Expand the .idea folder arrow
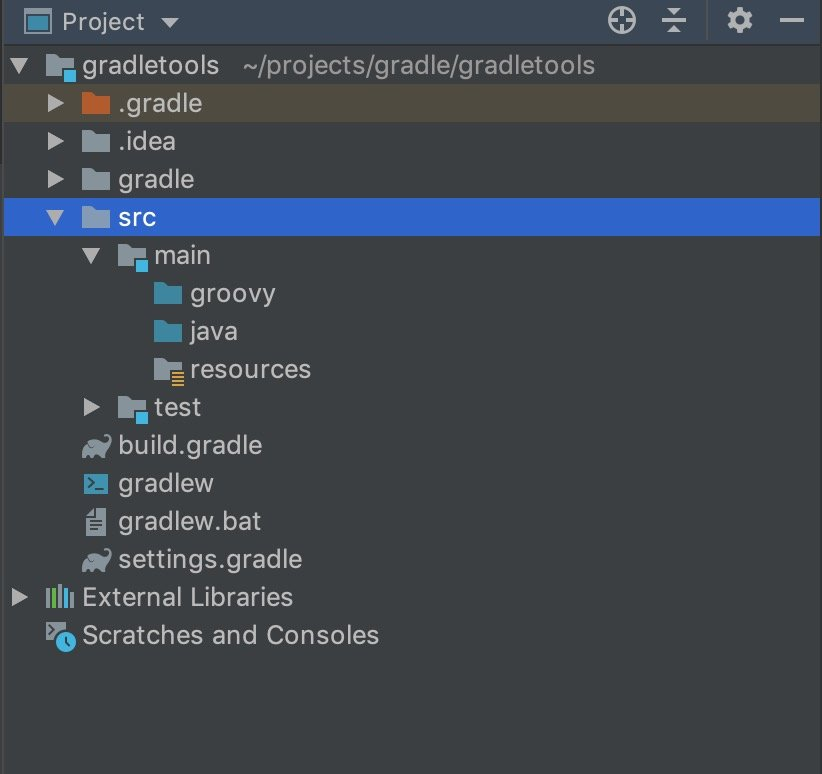822x774 pixels. 55,141
